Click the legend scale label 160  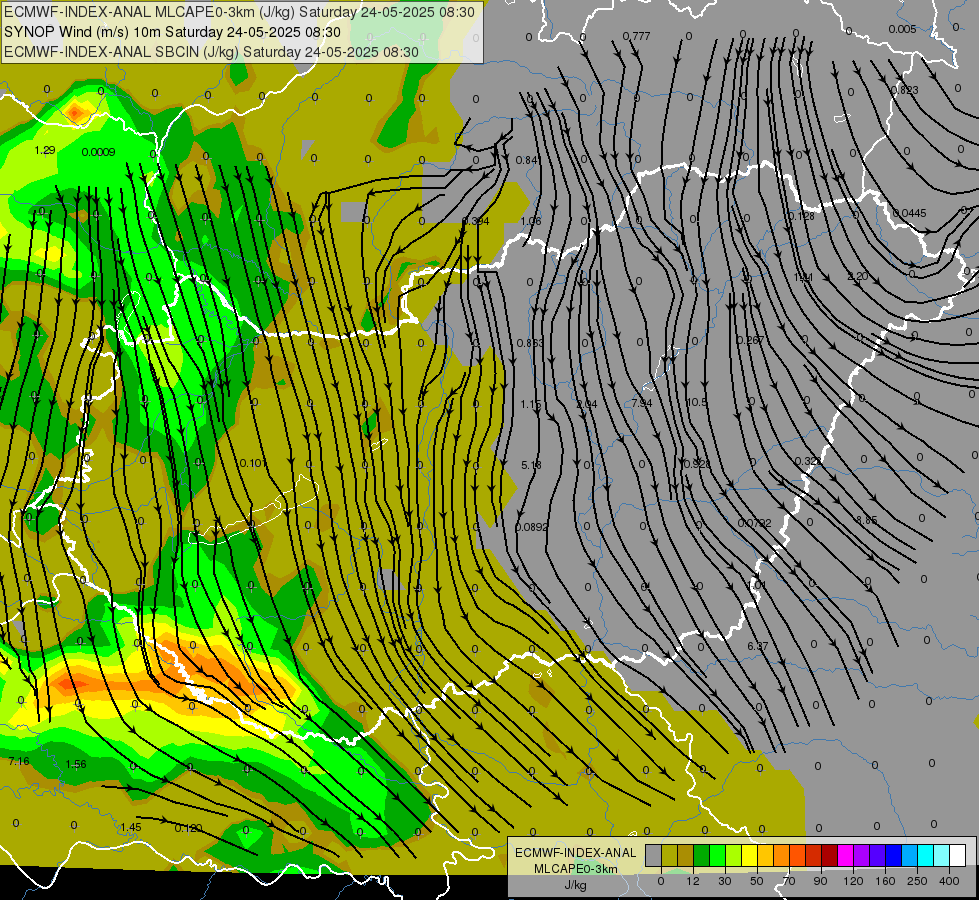[x=885, y=881]
